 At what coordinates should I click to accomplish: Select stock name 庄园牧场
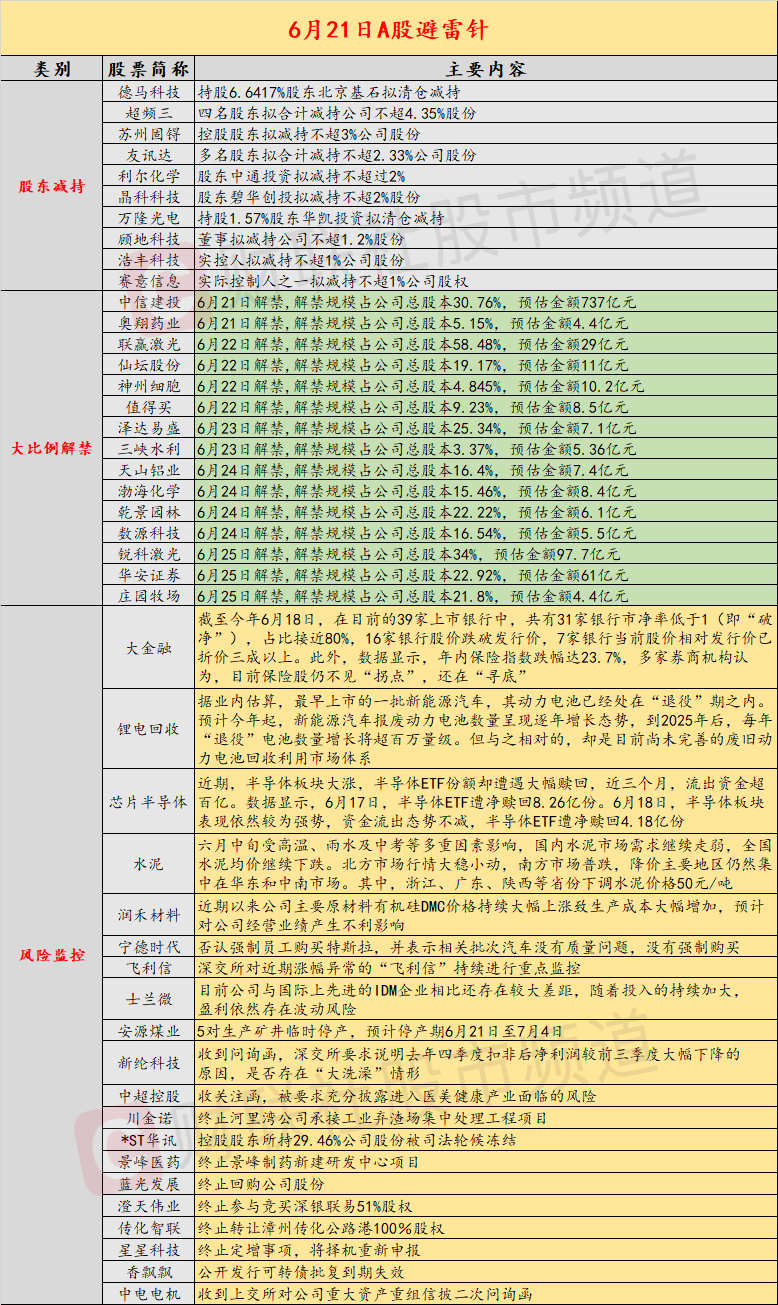(x=148, y=596)
